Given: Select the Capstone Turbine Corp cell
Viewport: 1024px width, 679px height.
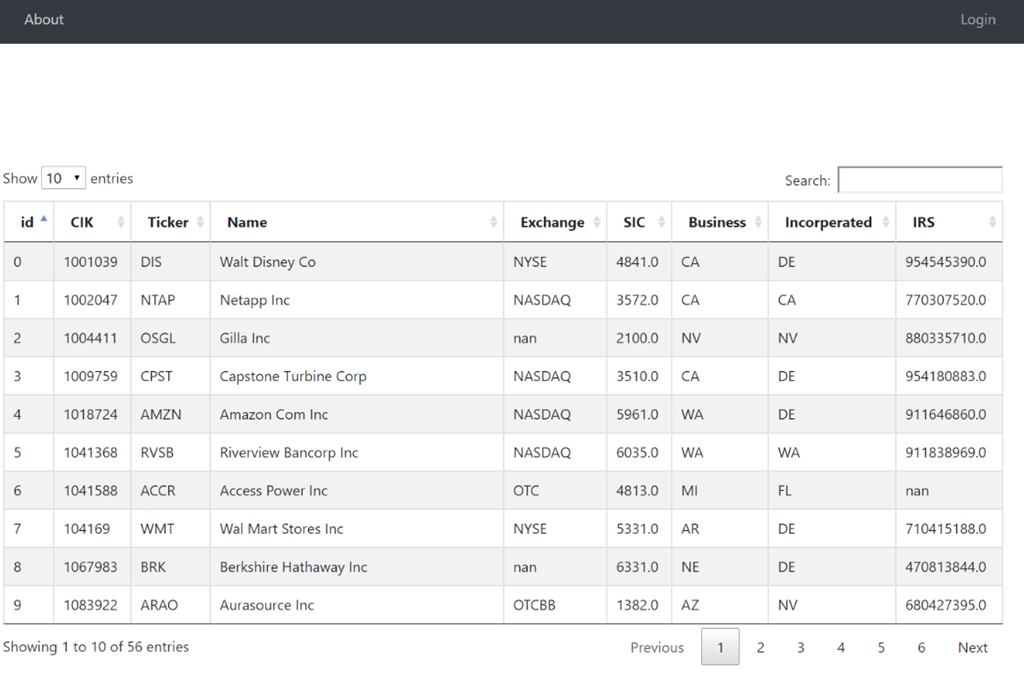Looking at the screenshot, I should (357, 376).
